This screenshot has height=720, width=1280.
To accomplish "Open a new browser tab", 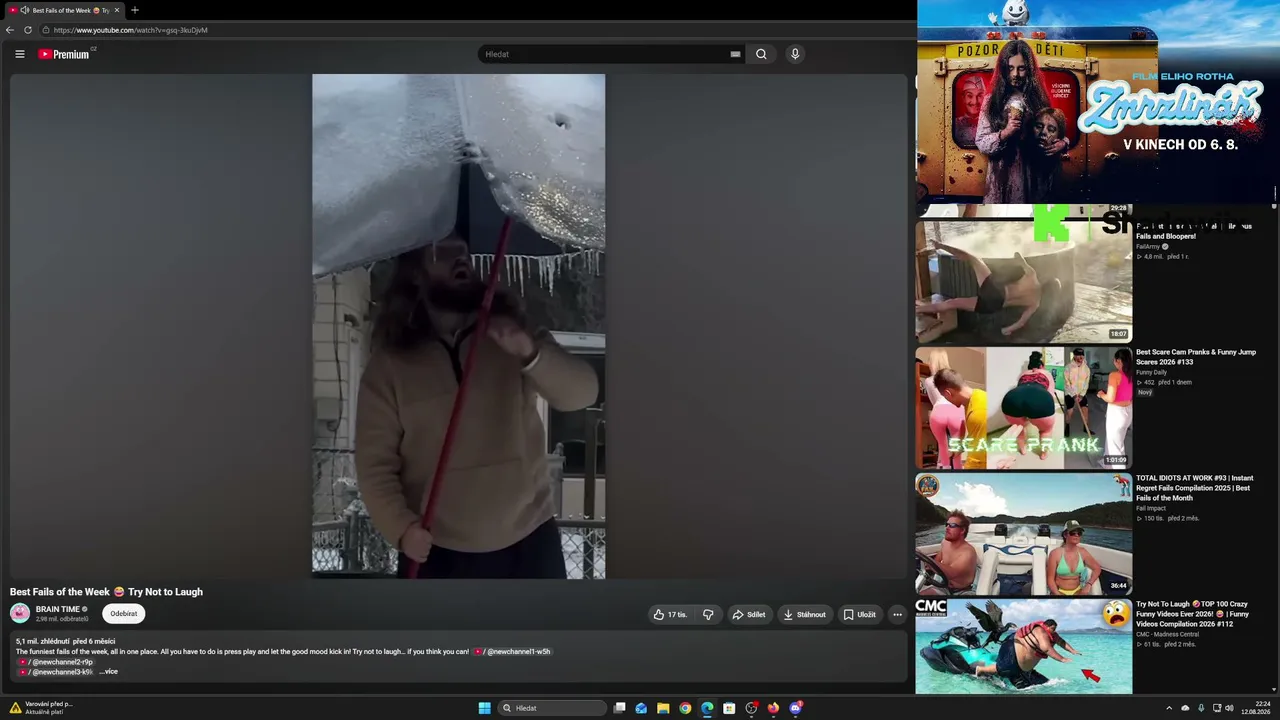I will click(135, 10).
